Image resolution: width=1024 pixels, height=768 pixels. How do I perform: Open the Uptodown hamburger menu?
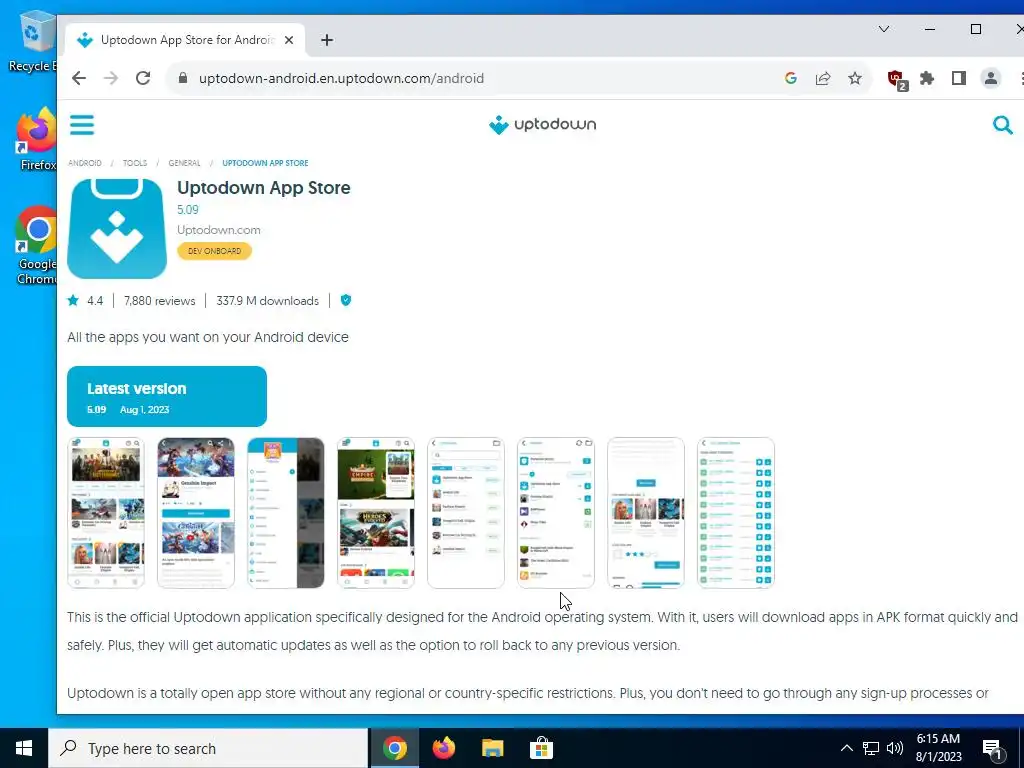tap(82, 124)
